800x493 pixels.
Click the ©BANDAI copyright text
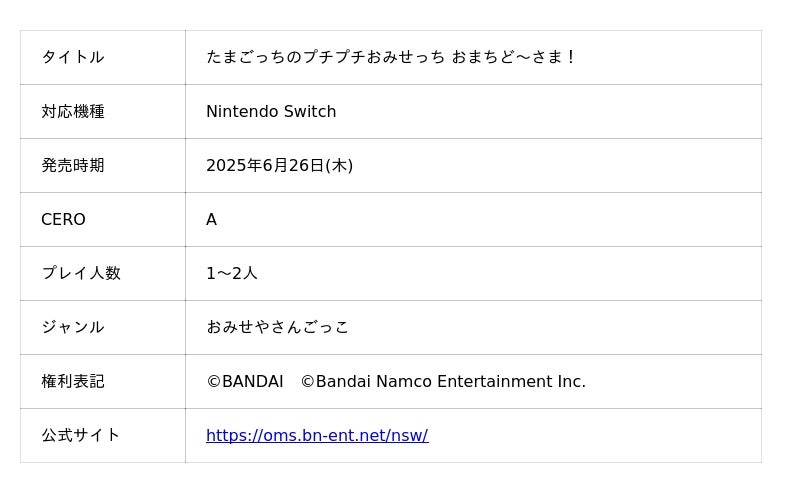pos(244,381)
